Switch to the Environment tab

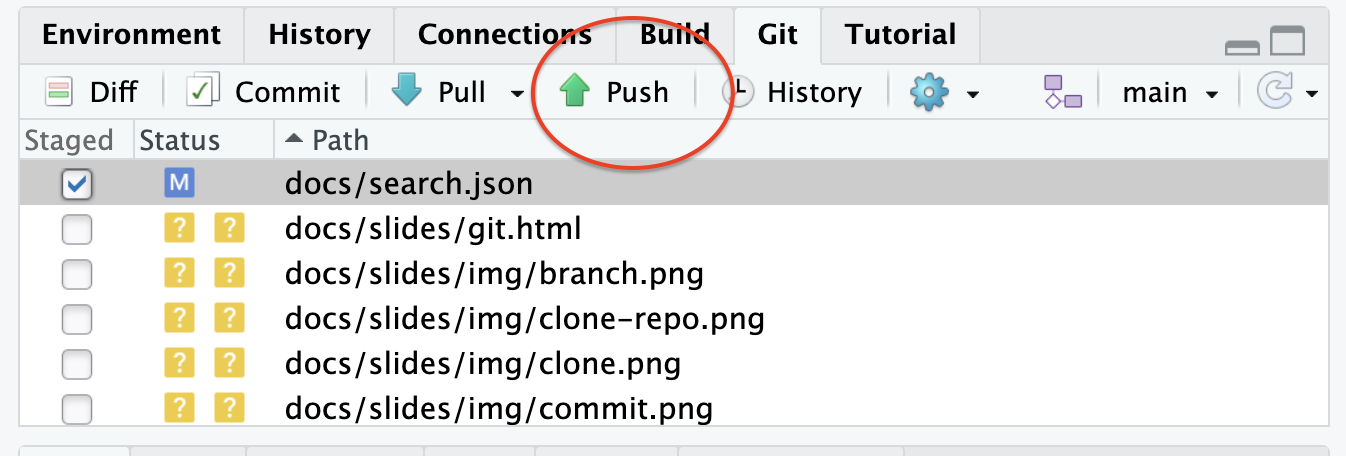click(x=131, y=35)
